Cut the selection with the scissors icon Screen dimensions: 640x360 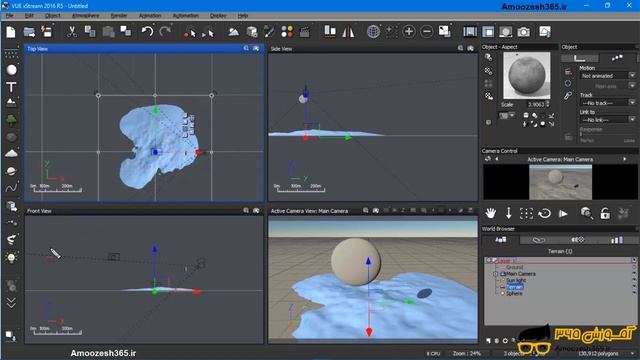point(72,32)
